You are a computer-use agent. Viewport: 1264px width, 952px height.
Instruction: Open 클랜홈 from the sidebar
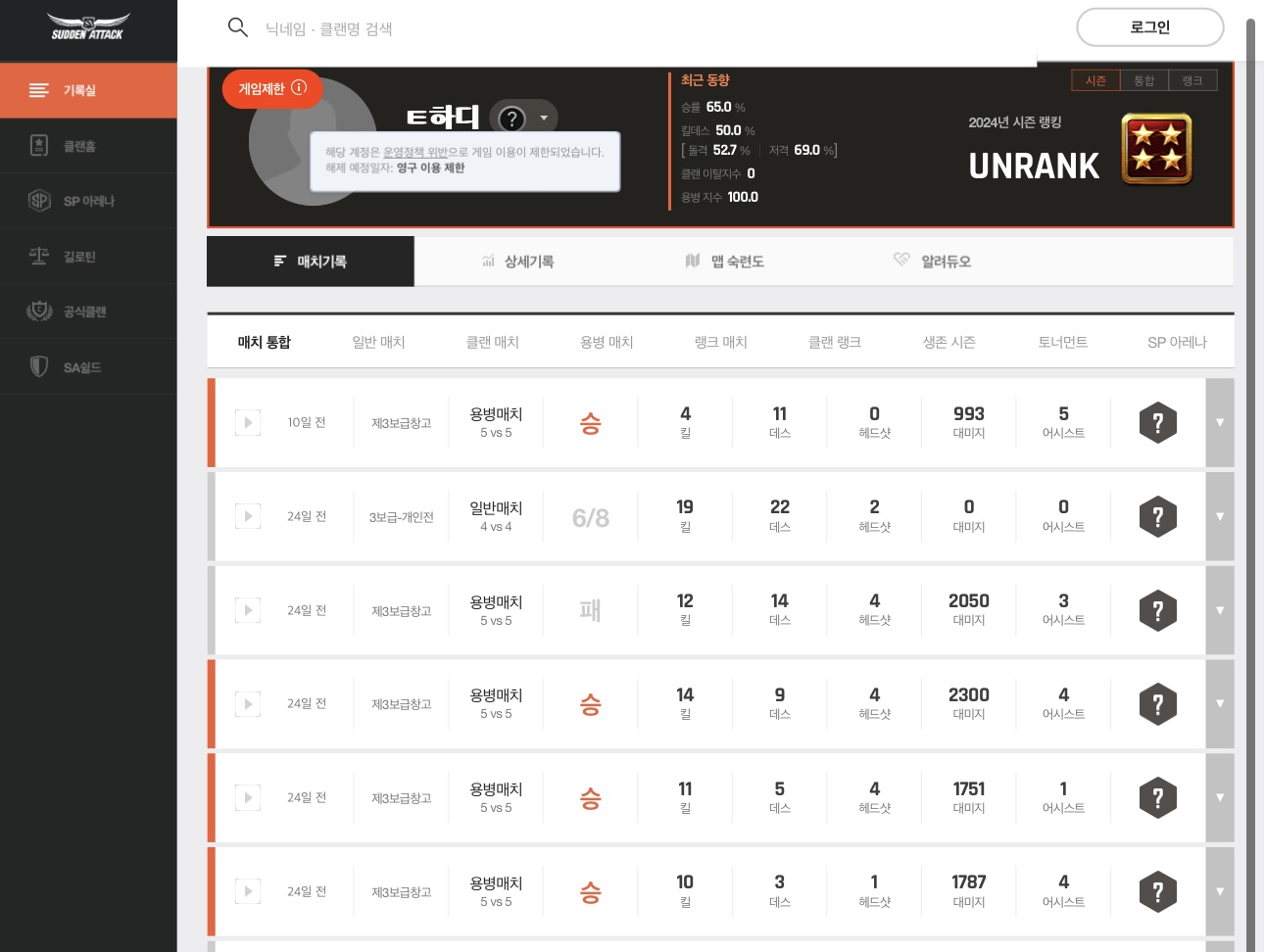click(78, 146)
